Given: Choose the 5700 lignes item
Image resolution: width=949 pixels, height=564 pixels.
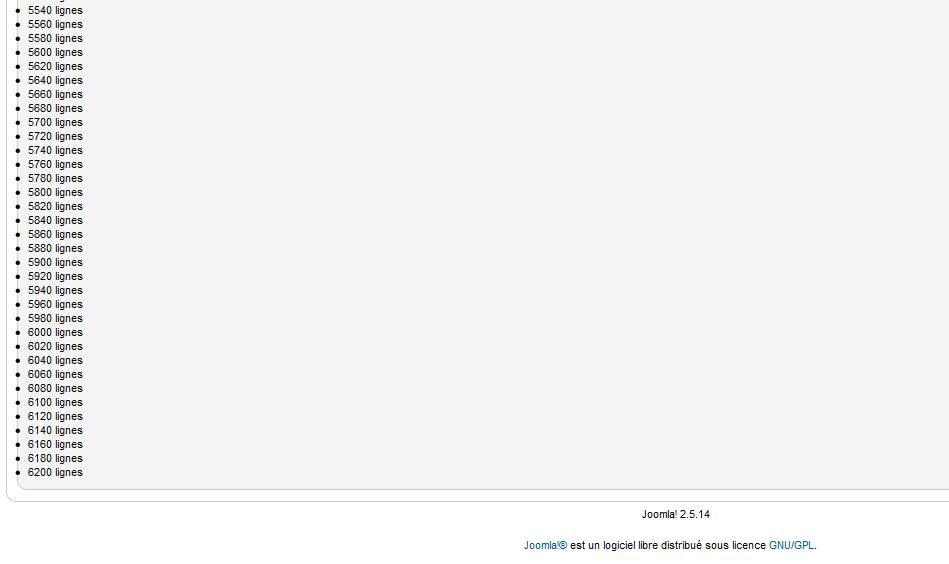Looking at the screenshot, I should 55,122.
